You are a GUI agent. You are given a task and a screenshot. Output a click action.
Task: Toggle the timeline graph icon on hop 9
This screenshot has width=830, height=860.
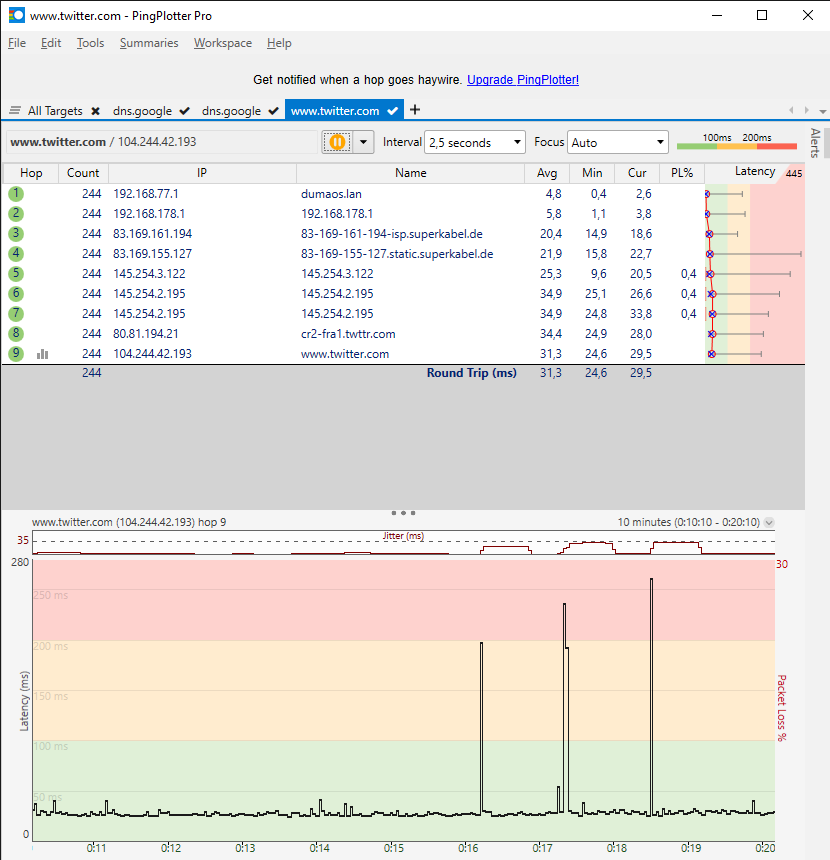click(43, 354)
